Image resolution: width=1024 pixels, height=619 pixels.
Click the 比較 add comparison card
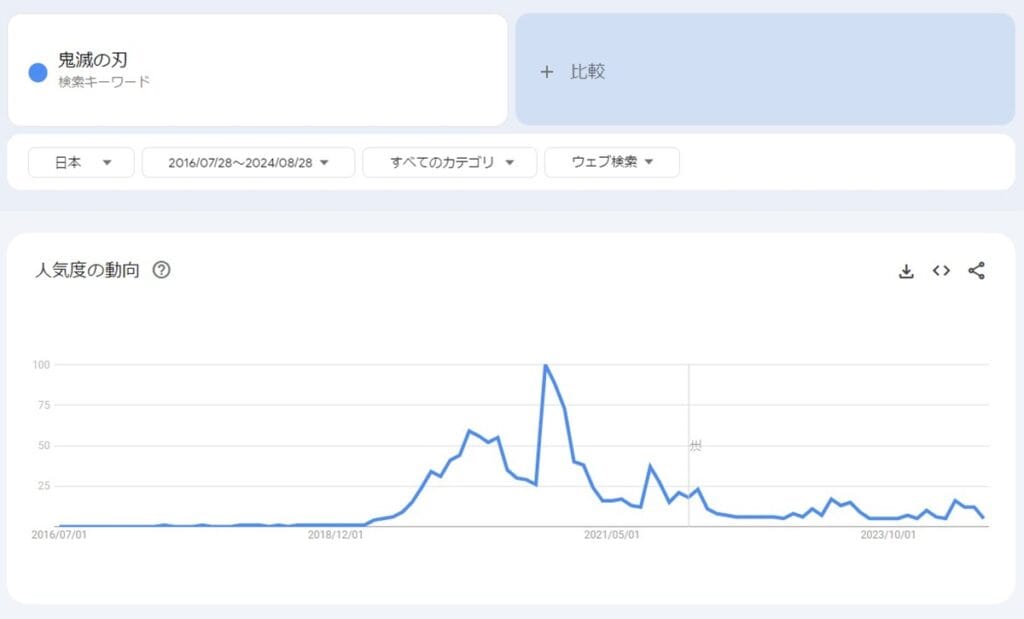coord(765,69)
